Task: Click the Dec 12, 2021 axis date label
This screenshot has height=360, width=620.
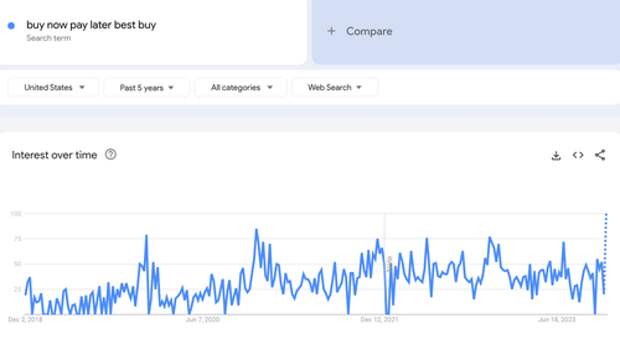Action: pos(379,319)
